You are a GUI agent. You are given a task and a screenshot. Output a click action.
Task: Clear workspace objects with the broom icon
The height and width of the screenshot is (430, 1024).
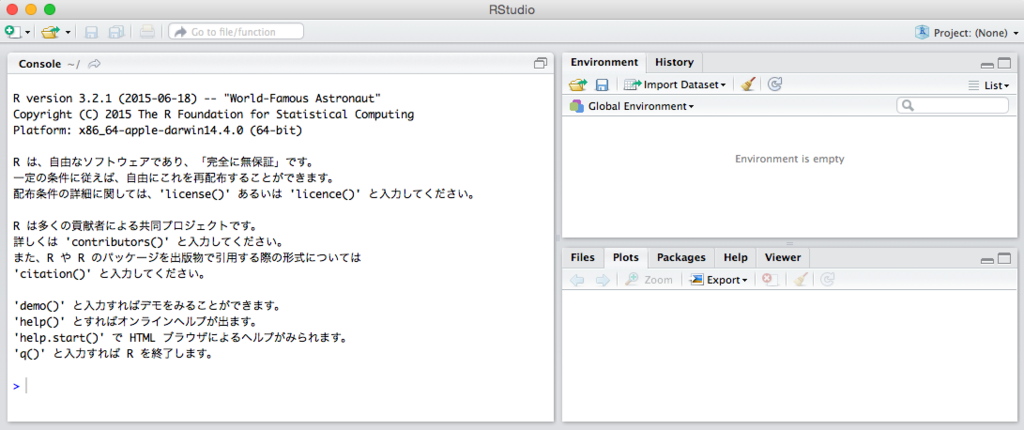pos(749,84)
